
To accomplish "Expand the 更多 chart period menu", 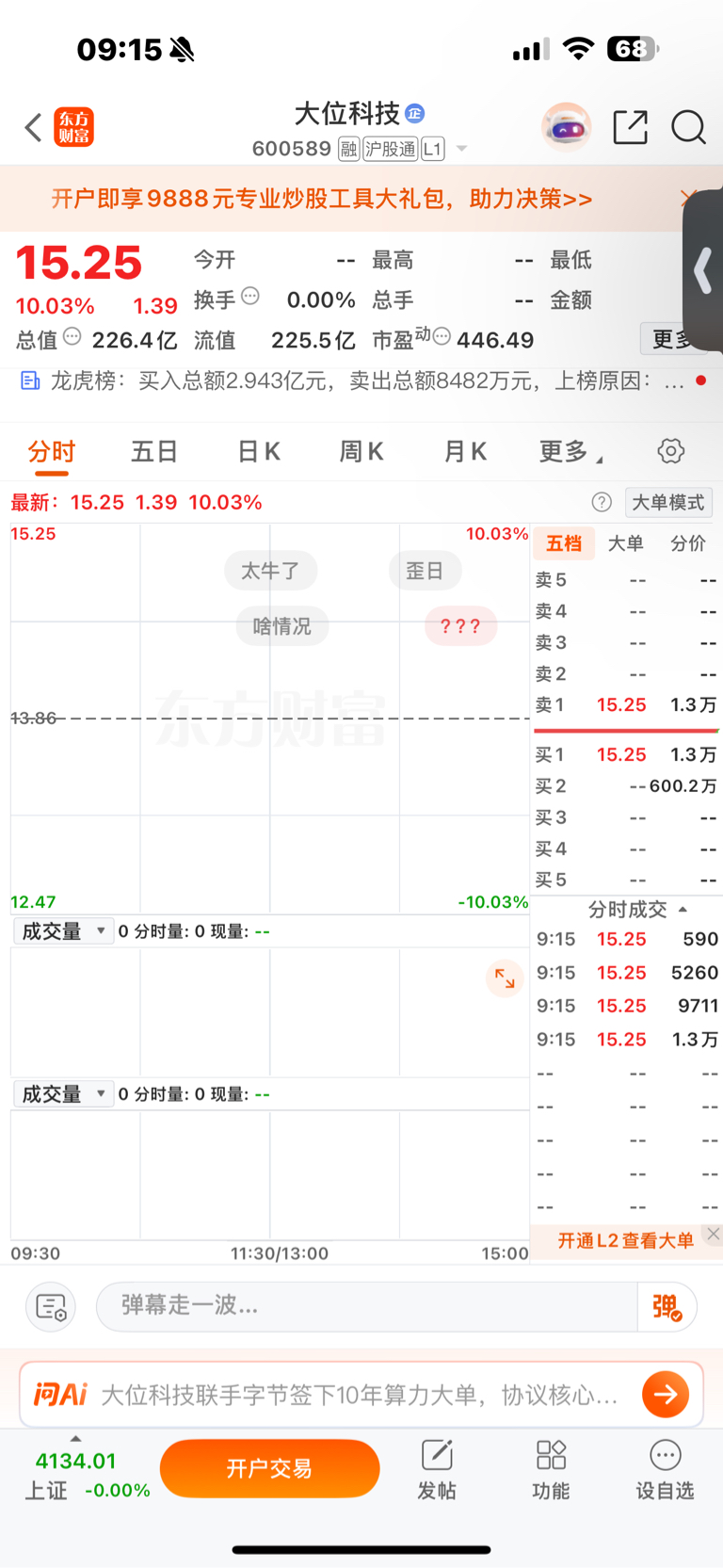I will (x=570, y=452).
